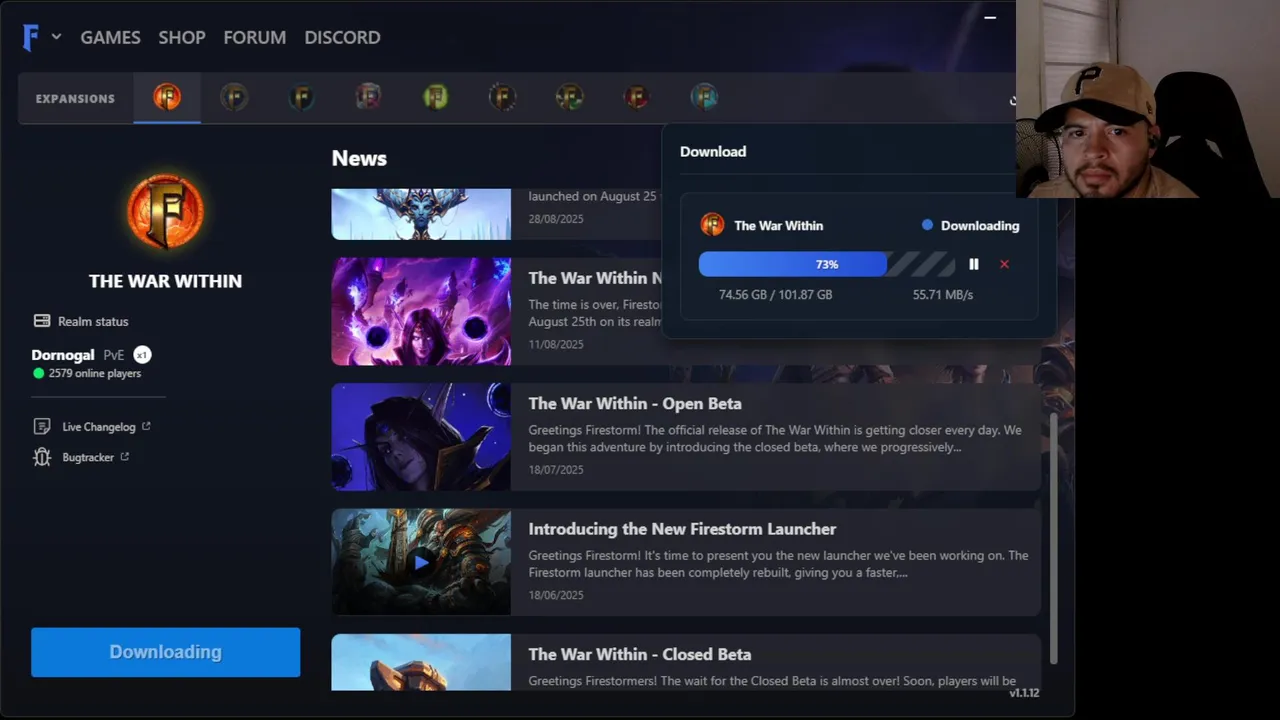The height and width of the screenshot is (720, 1280).
Task: Click the blue Downloading button
Action: click(165, 652)
